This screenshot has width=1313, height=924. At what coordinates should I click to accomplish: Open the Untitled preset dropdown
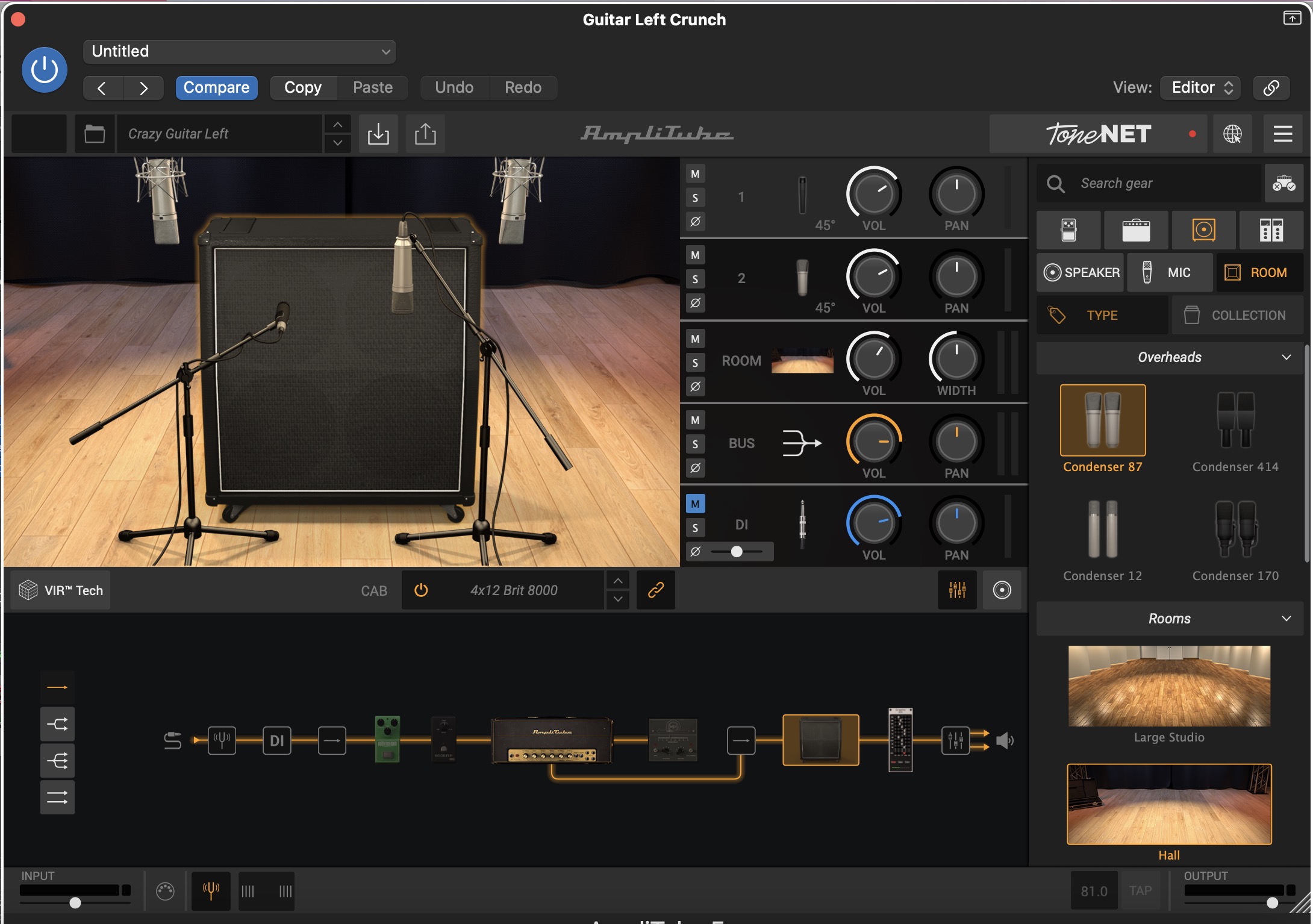click(x=239, y=52)
